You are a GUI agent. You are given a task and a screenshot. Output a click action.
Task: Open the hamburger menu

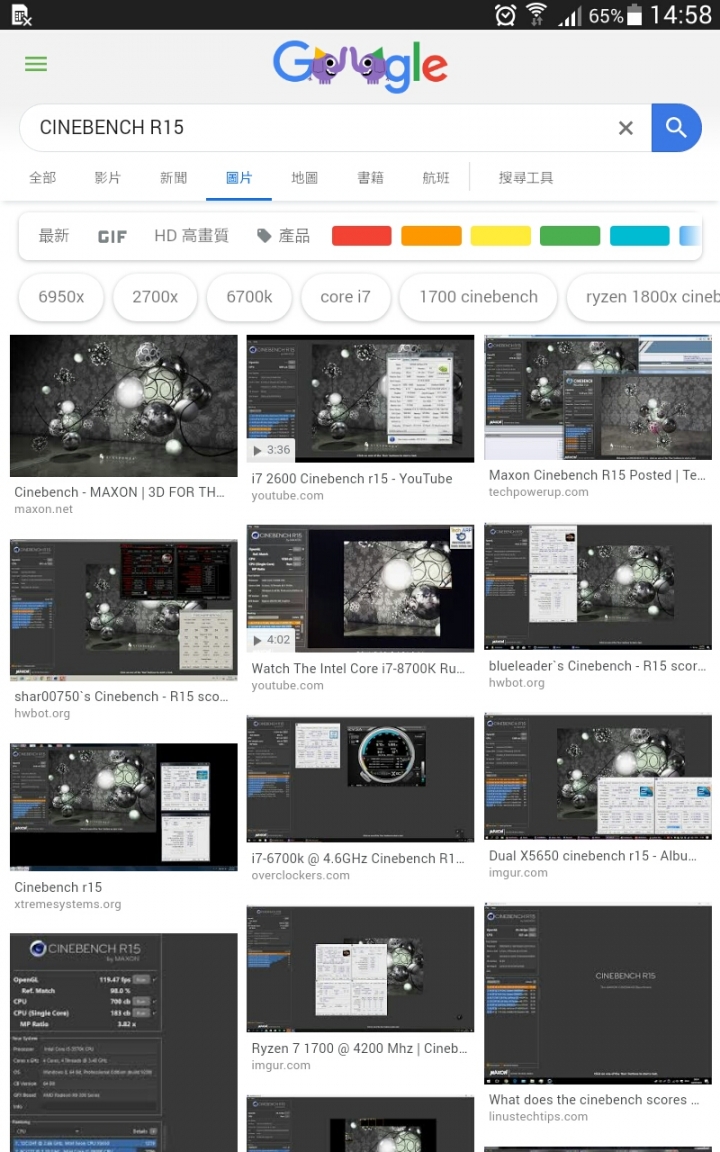tap(36, 64)
